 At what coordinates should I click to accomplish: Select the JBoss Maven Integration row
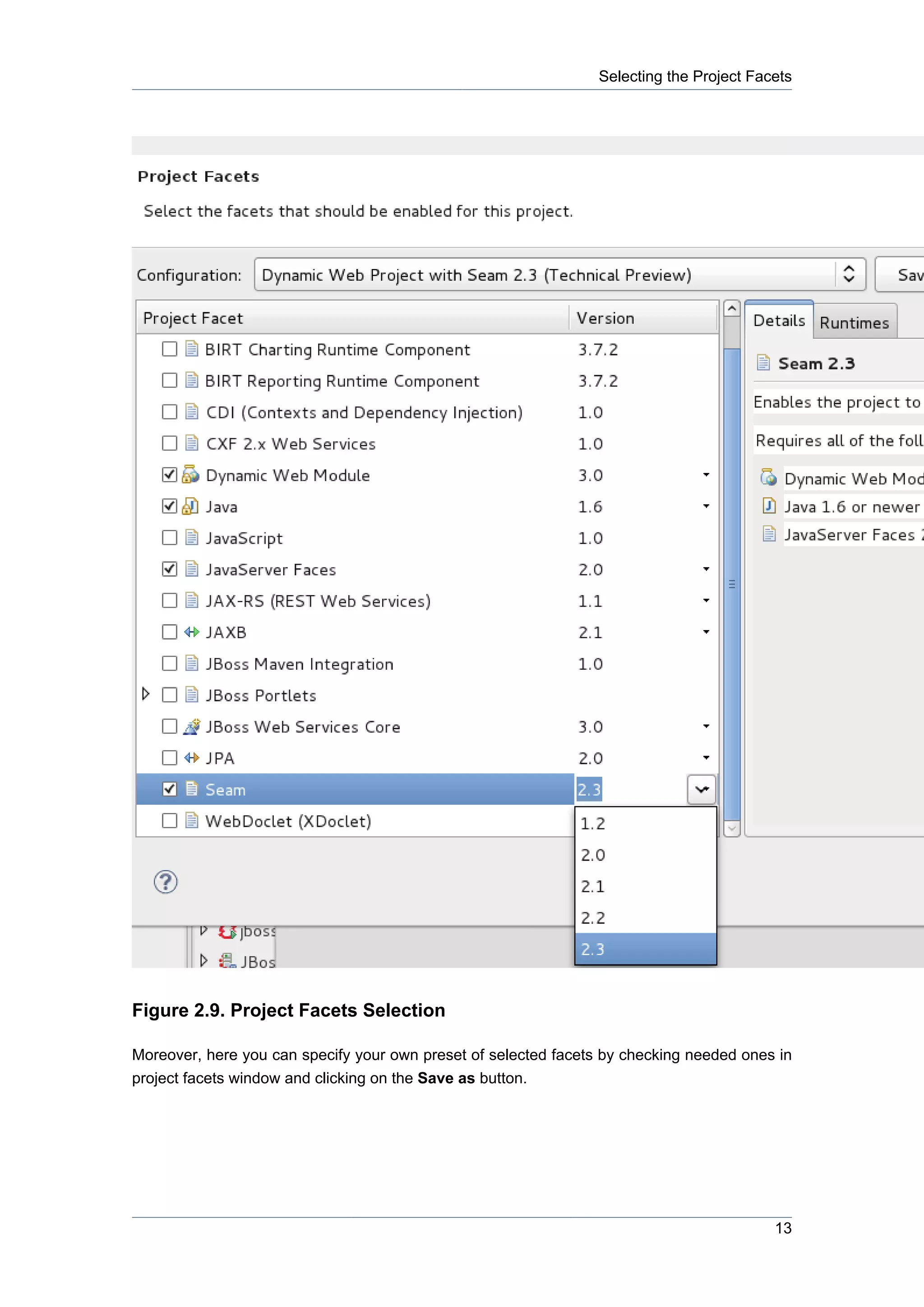pos(427,663)
